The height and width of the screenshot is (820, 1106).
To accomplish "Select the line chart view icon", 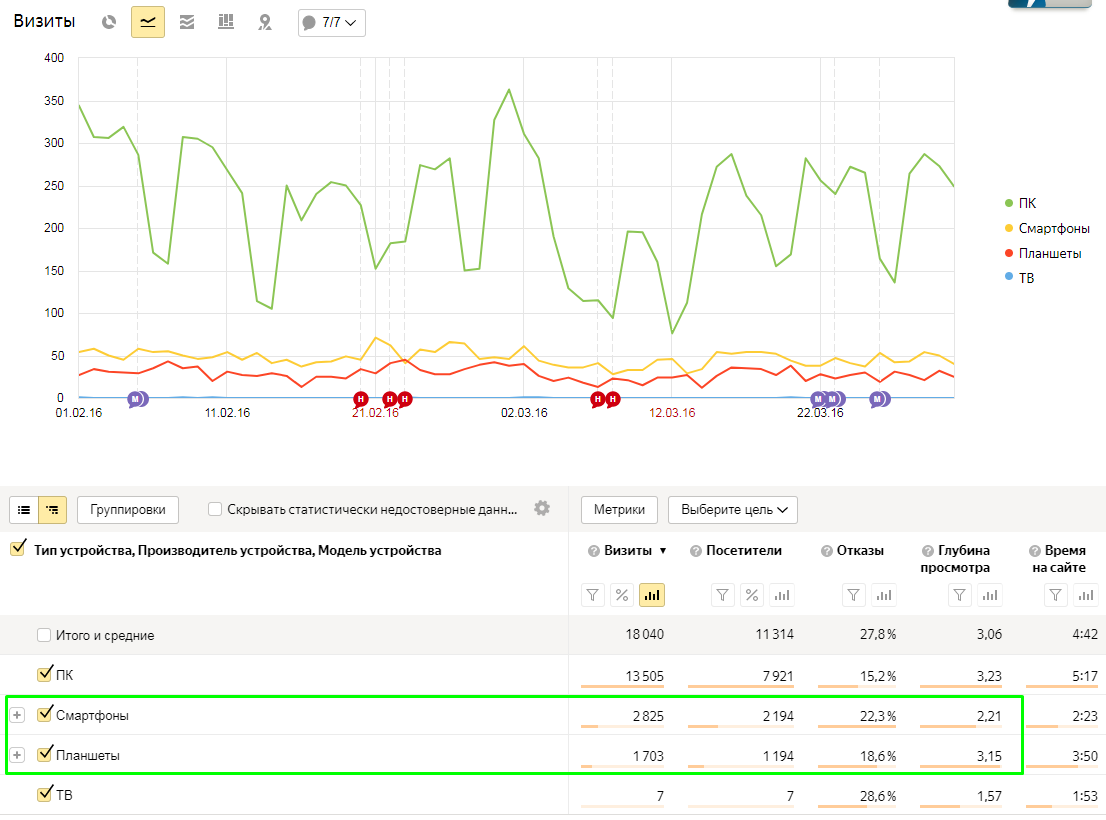I will tap(148, 22).
